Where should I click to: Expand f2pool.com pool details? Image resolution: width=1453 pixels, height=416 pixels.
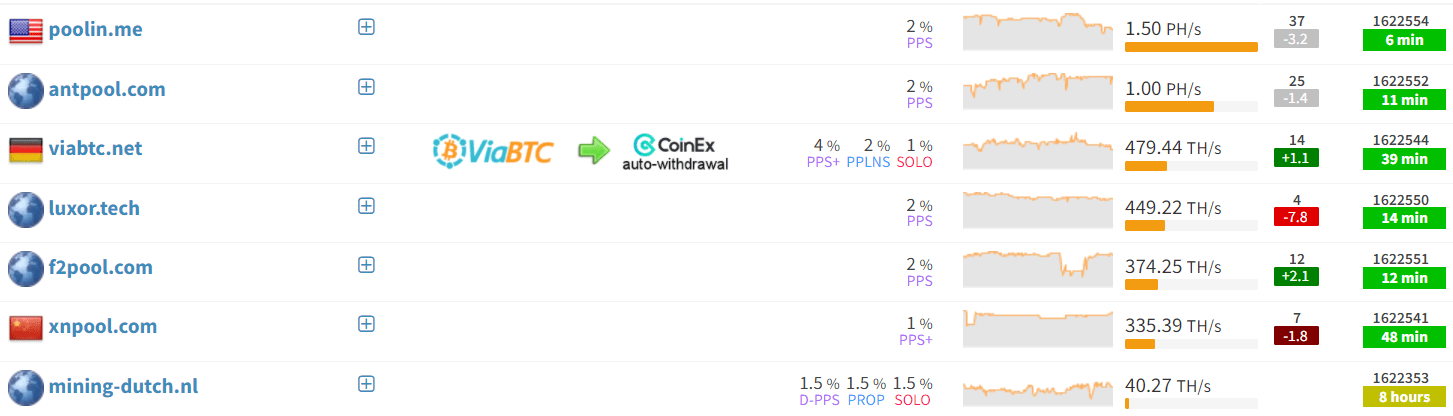pyautogui.click(x=366, y=265)
